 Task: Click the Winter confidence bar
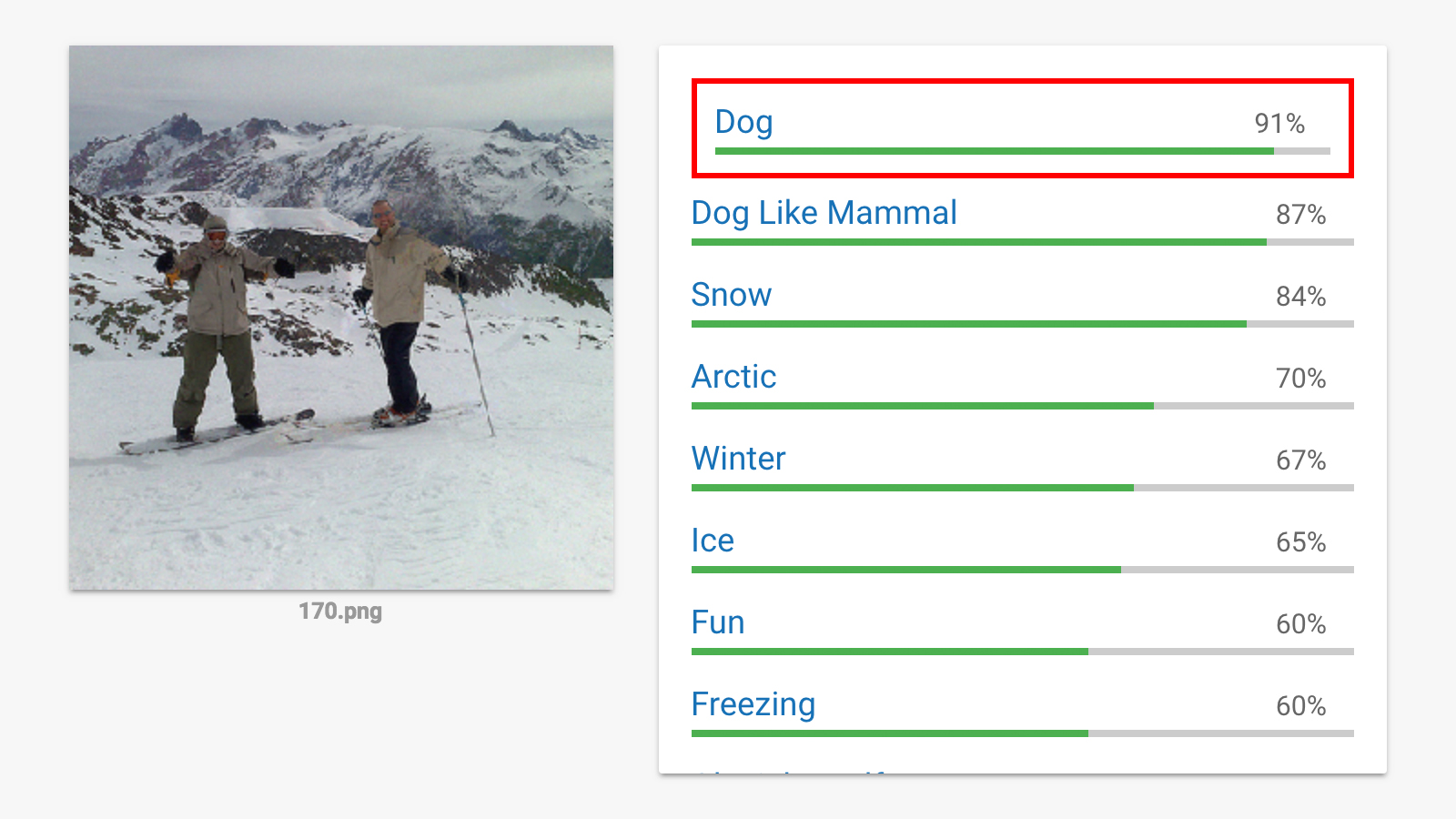click(1023, 488)
